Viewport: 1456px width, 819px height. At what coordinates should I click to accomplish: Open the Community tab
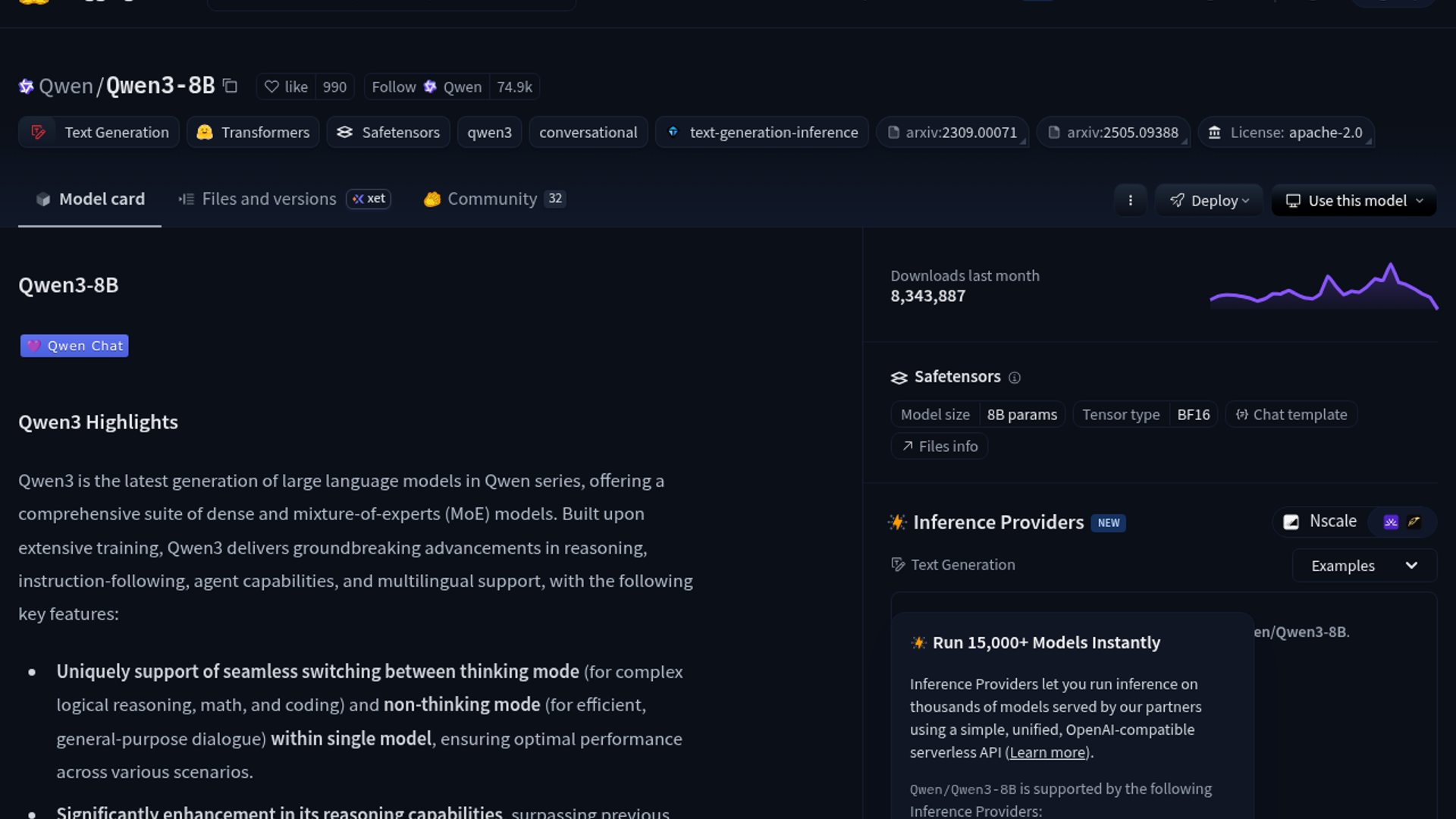(x=491, y=199)
